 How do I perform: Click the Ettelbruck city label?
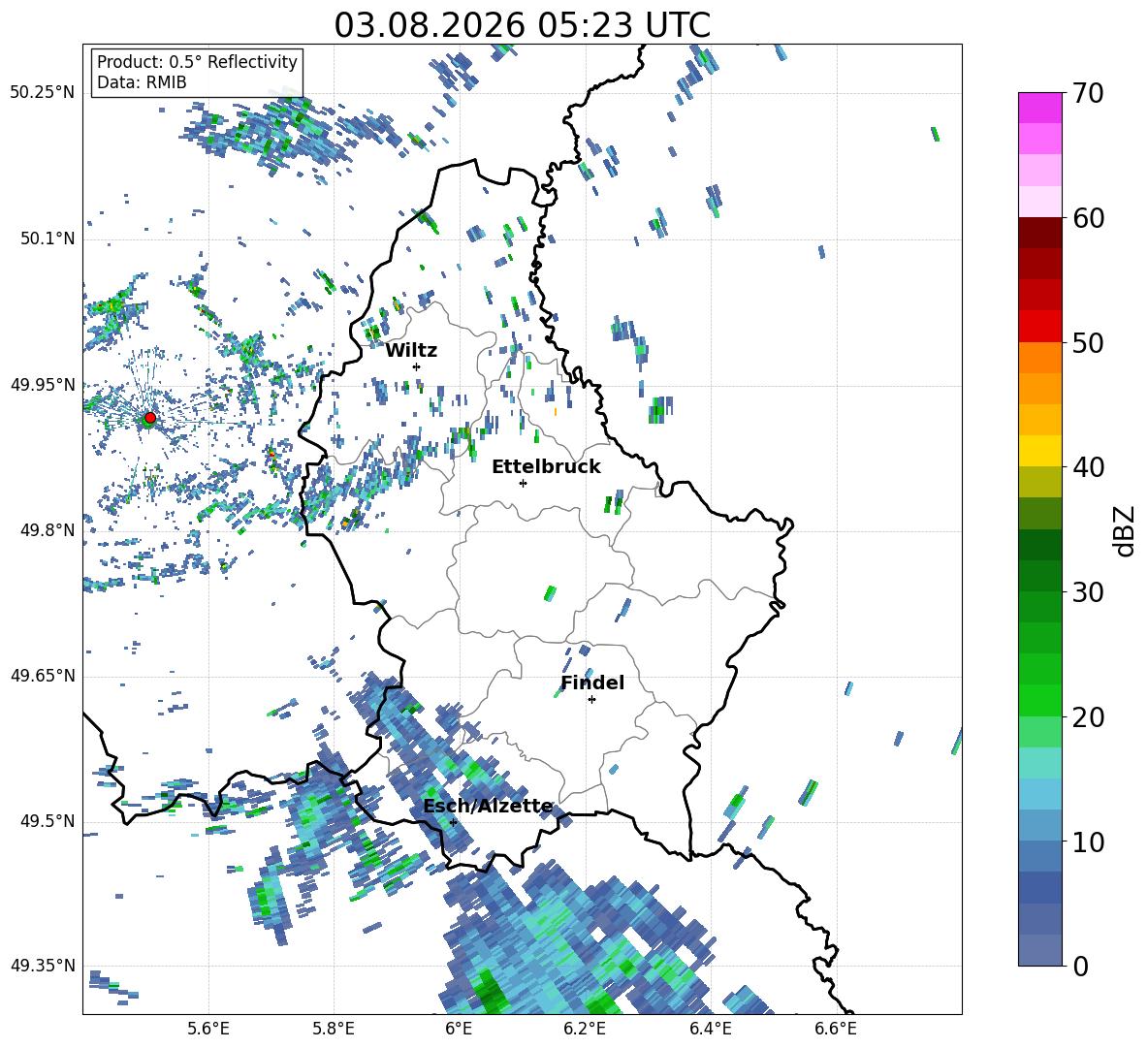[546, 467]
